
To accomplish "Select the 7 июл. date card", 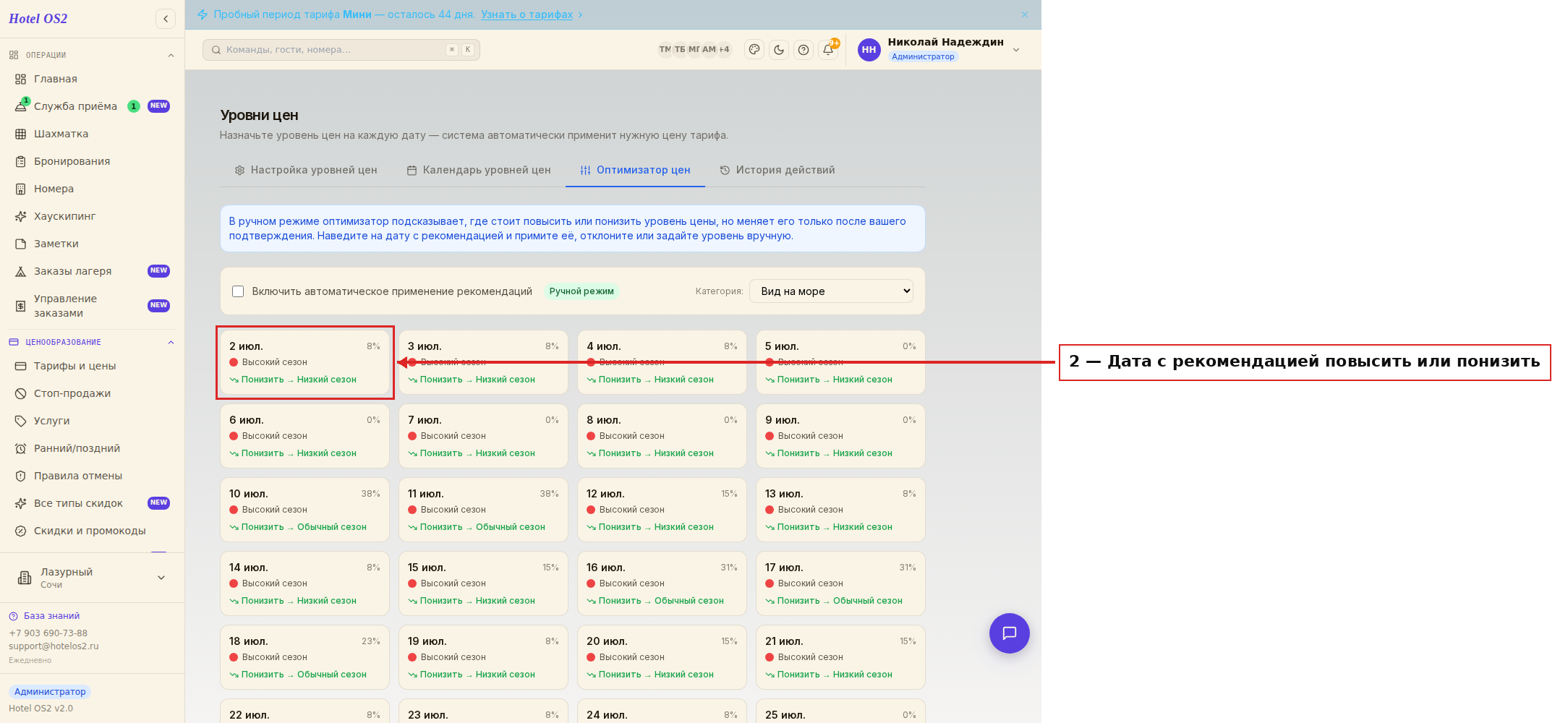I will pyautogui.click(x=483, y=436).
